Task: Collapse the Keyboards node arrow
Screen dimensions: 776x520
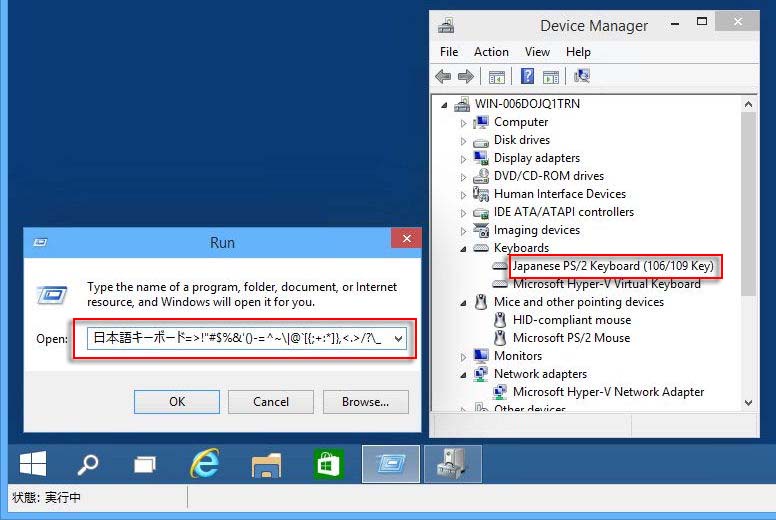Action: tap(463, 249)
